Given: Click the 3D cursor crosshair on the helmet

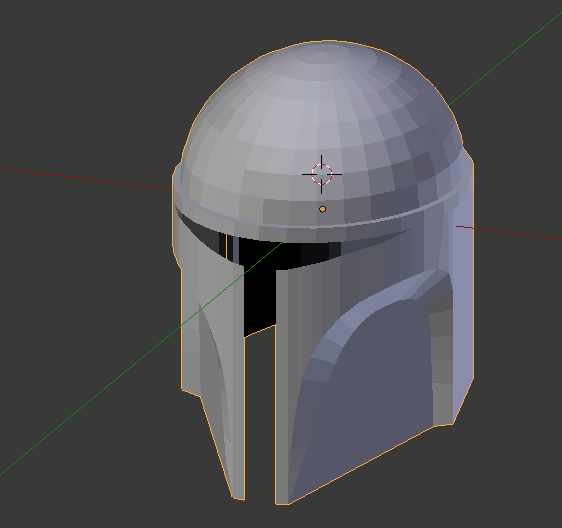Looking at the screenshot, I should click(x=322, y=174).
